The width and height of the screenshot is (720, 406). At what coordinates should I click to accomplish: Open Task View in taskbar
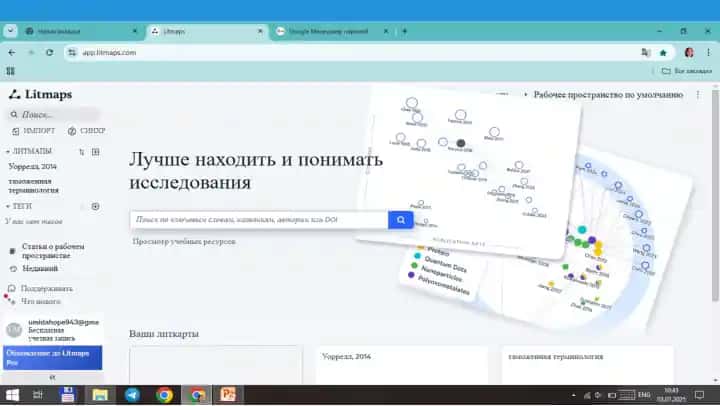(38, 395)
